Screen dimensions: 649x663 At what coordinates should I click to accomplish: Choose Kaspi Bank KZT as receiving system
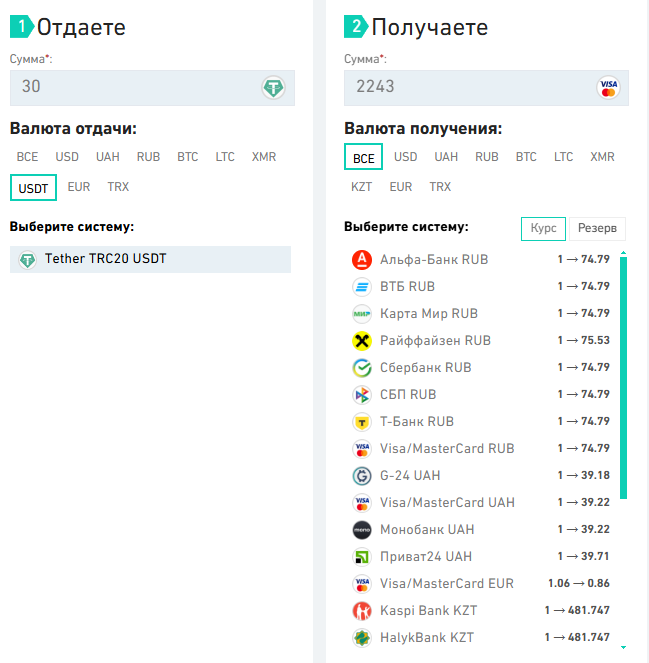pos(481,611)
